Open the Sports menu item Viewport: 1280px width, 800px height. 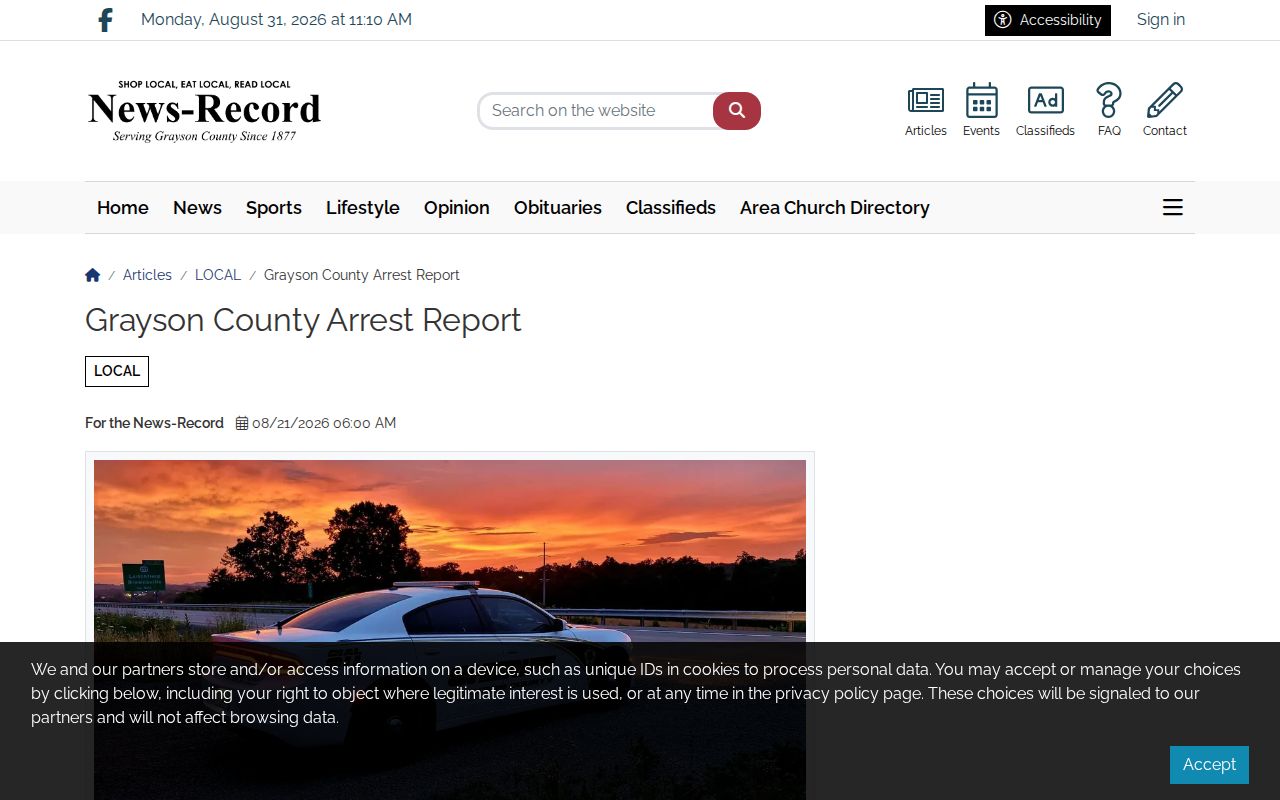pyautogui.click(x=274, y=208)
